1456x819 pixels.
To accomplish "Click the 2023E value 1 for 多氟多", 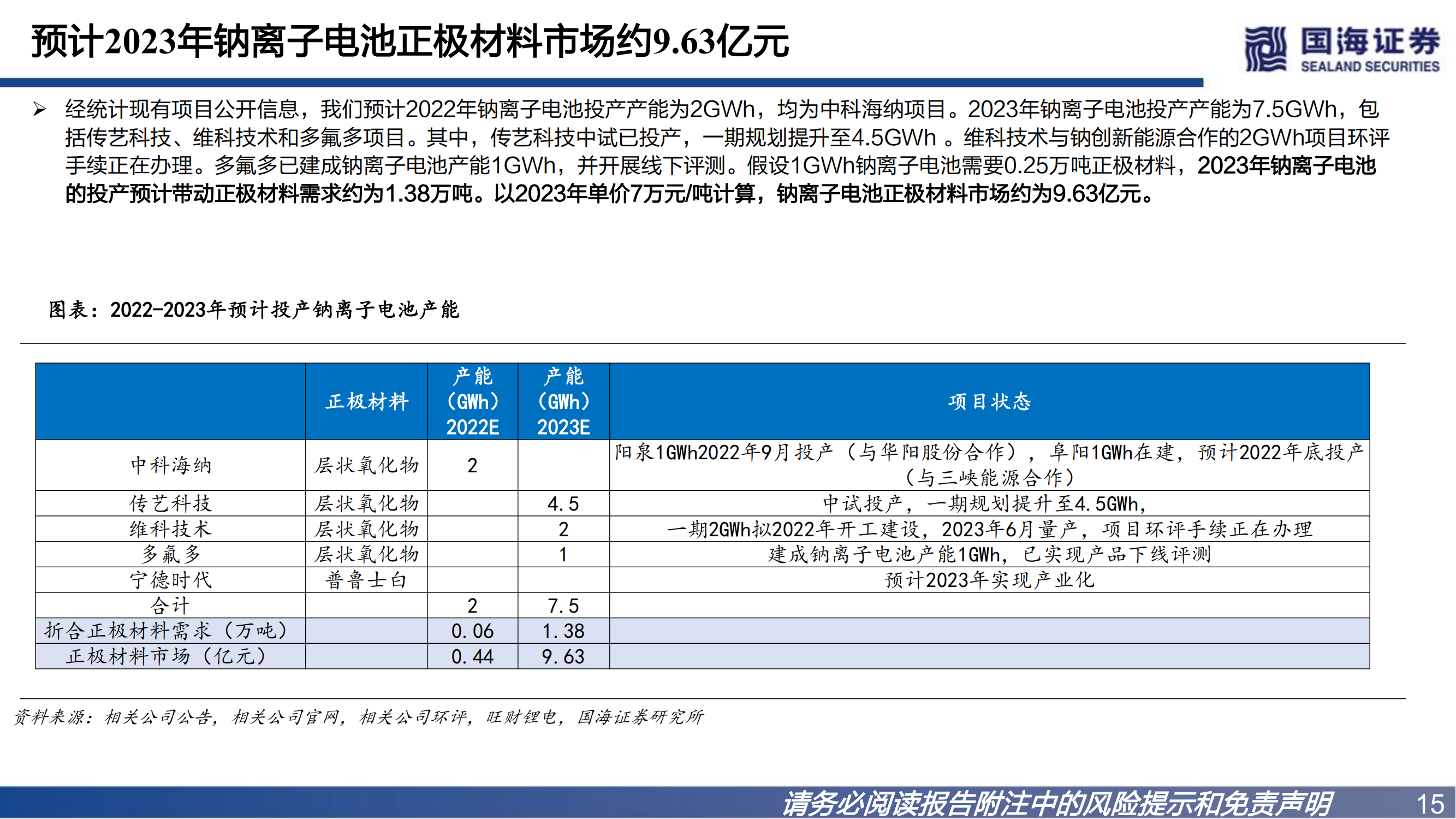I will click(563, 555).
